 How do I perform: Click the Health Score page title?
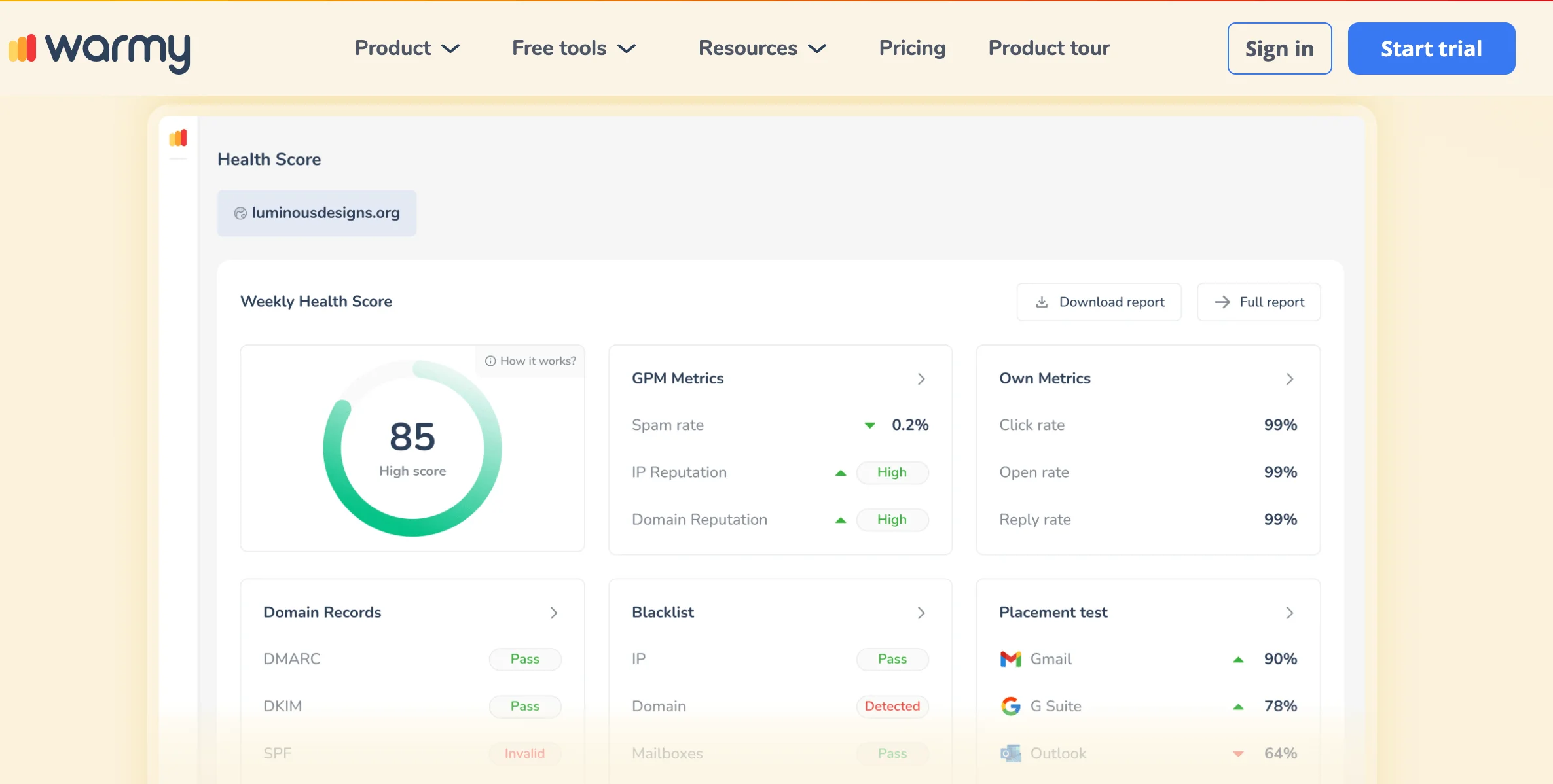[x=269, y=160]
